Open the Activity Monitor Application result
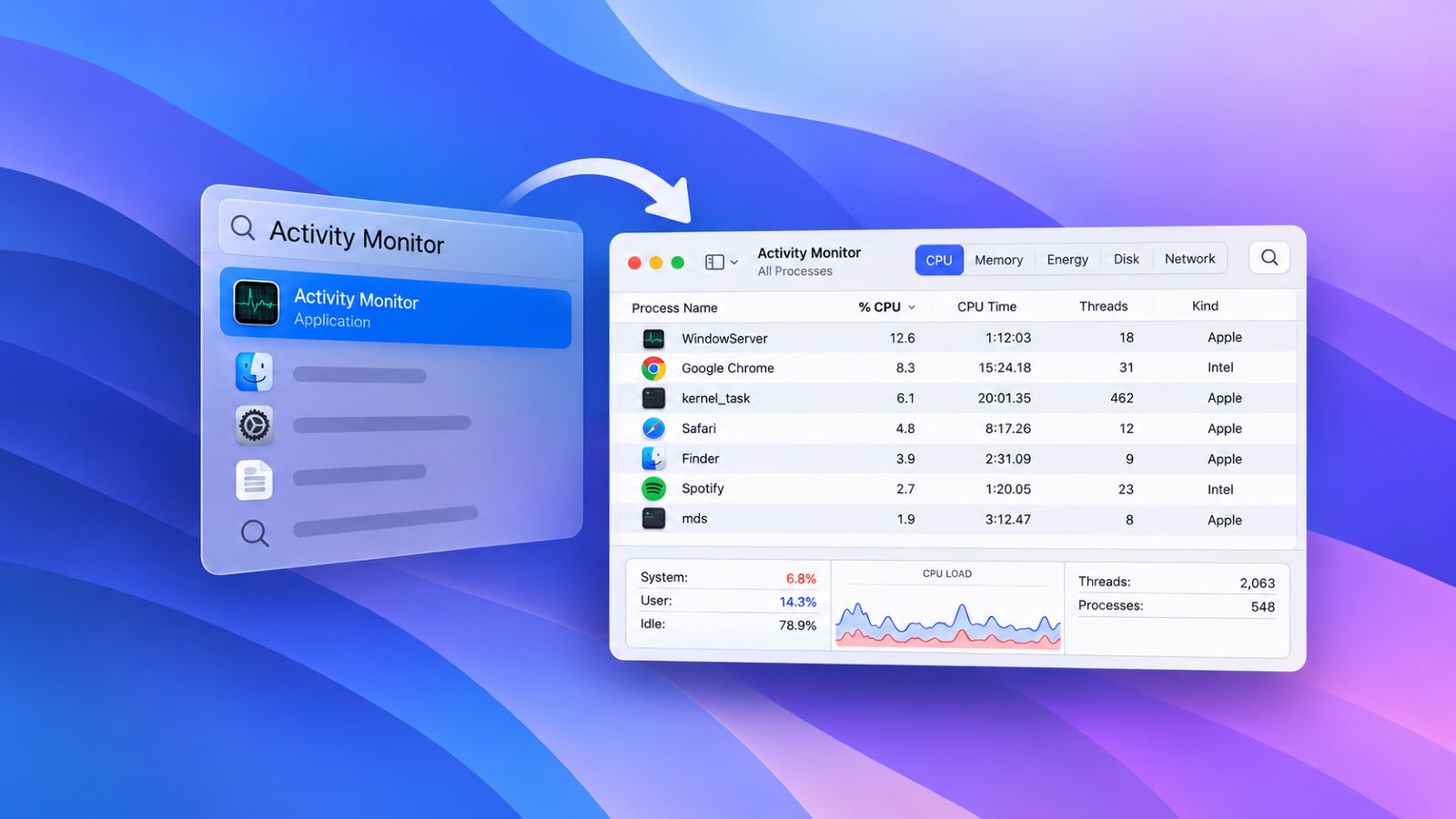Screen dimensions: 1456x819 (396, 308)
